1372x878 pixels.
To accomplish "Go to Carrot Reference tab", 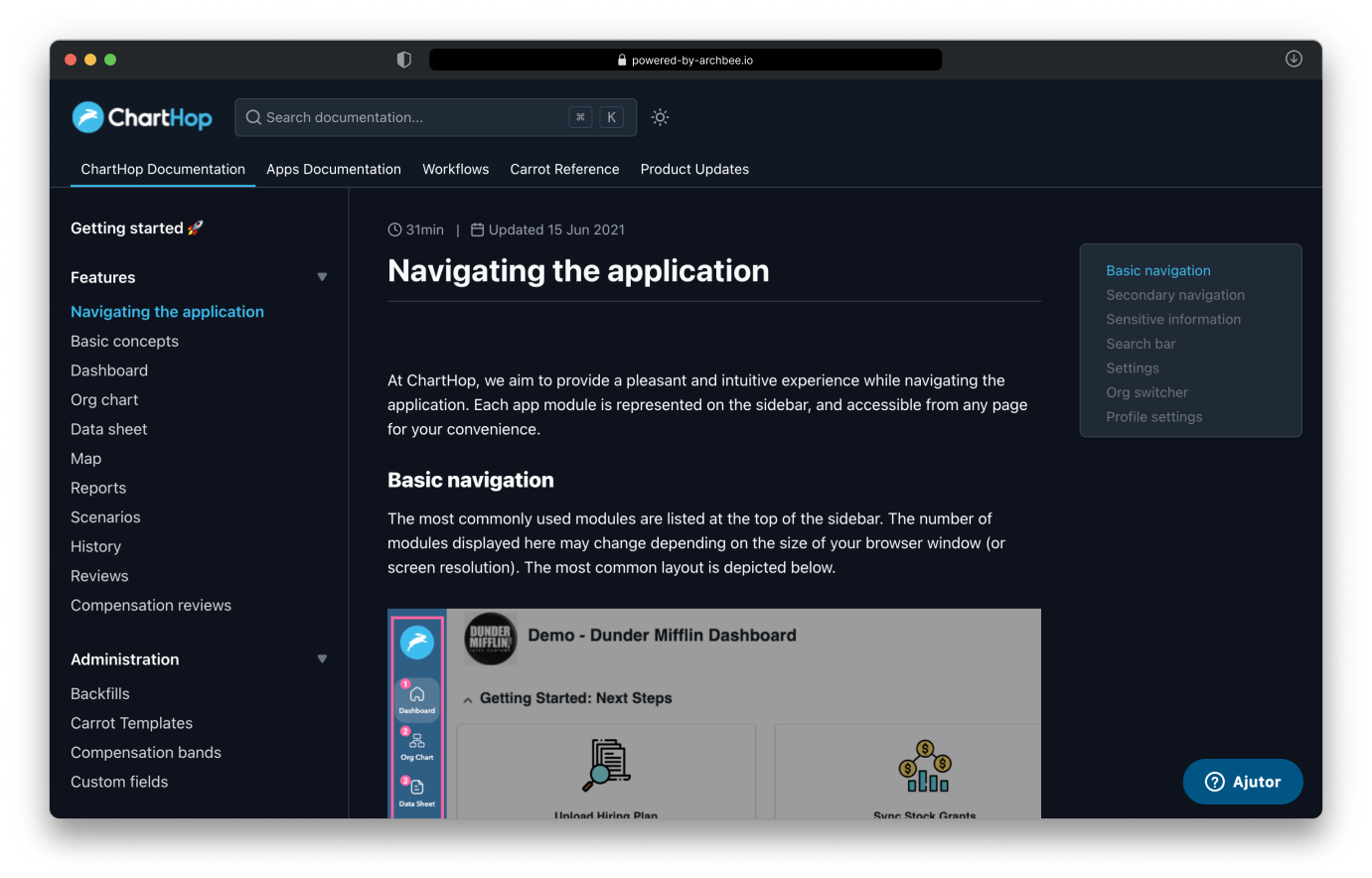I will click(x=564, y=169).
